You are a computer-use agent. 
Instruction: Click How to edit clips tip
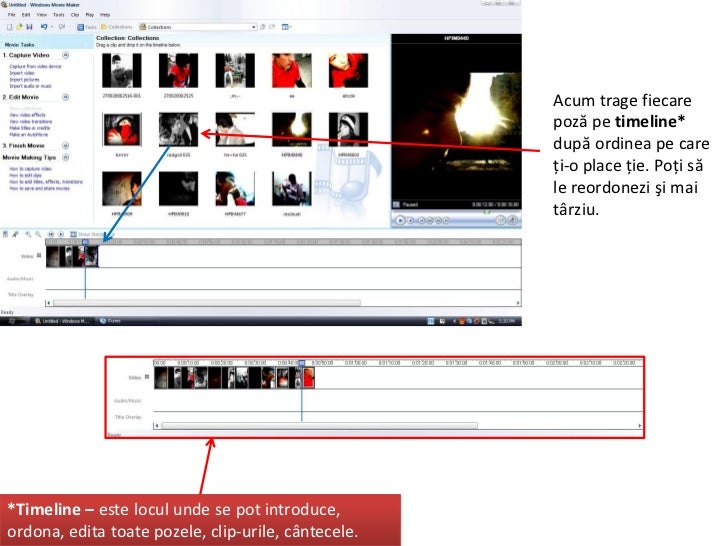(25, 176)
